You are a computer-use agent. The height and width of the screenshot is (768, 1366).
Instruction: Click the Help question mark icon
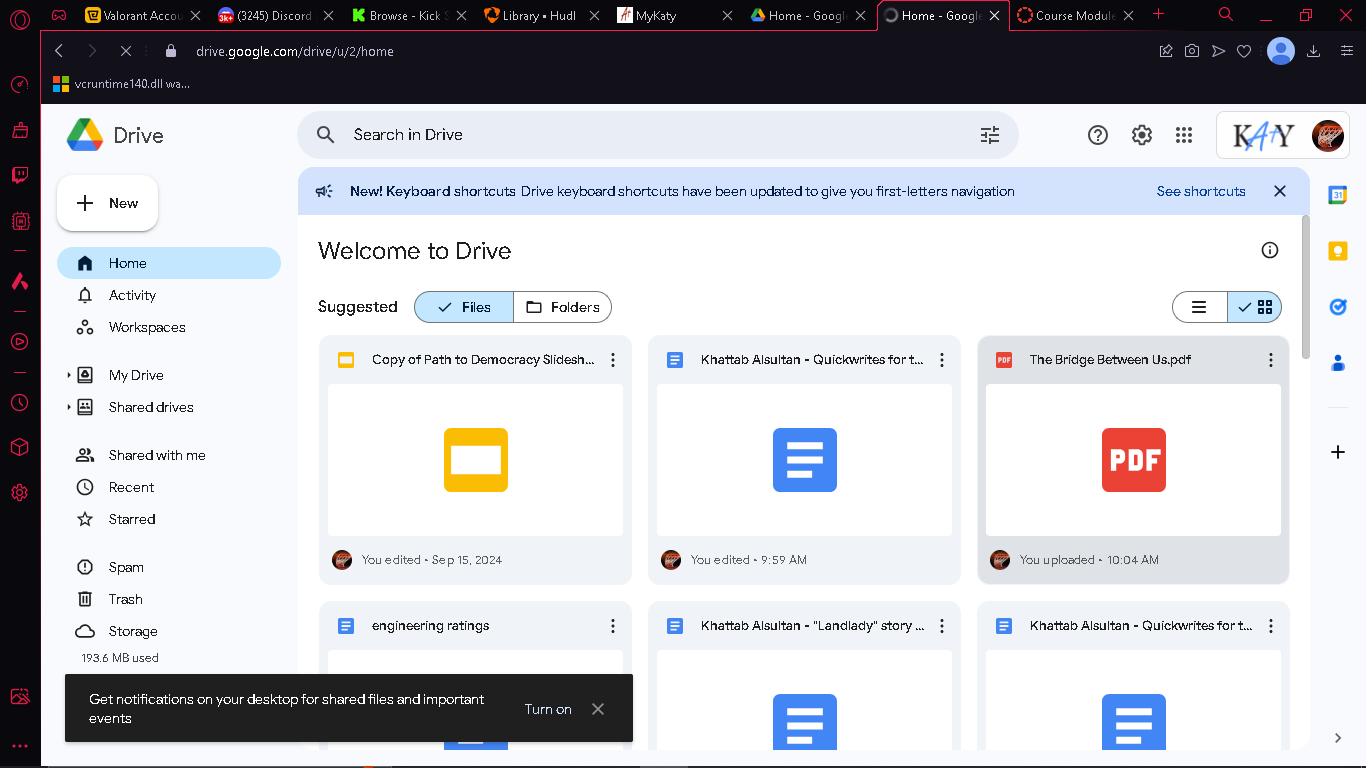[1098, 135]
